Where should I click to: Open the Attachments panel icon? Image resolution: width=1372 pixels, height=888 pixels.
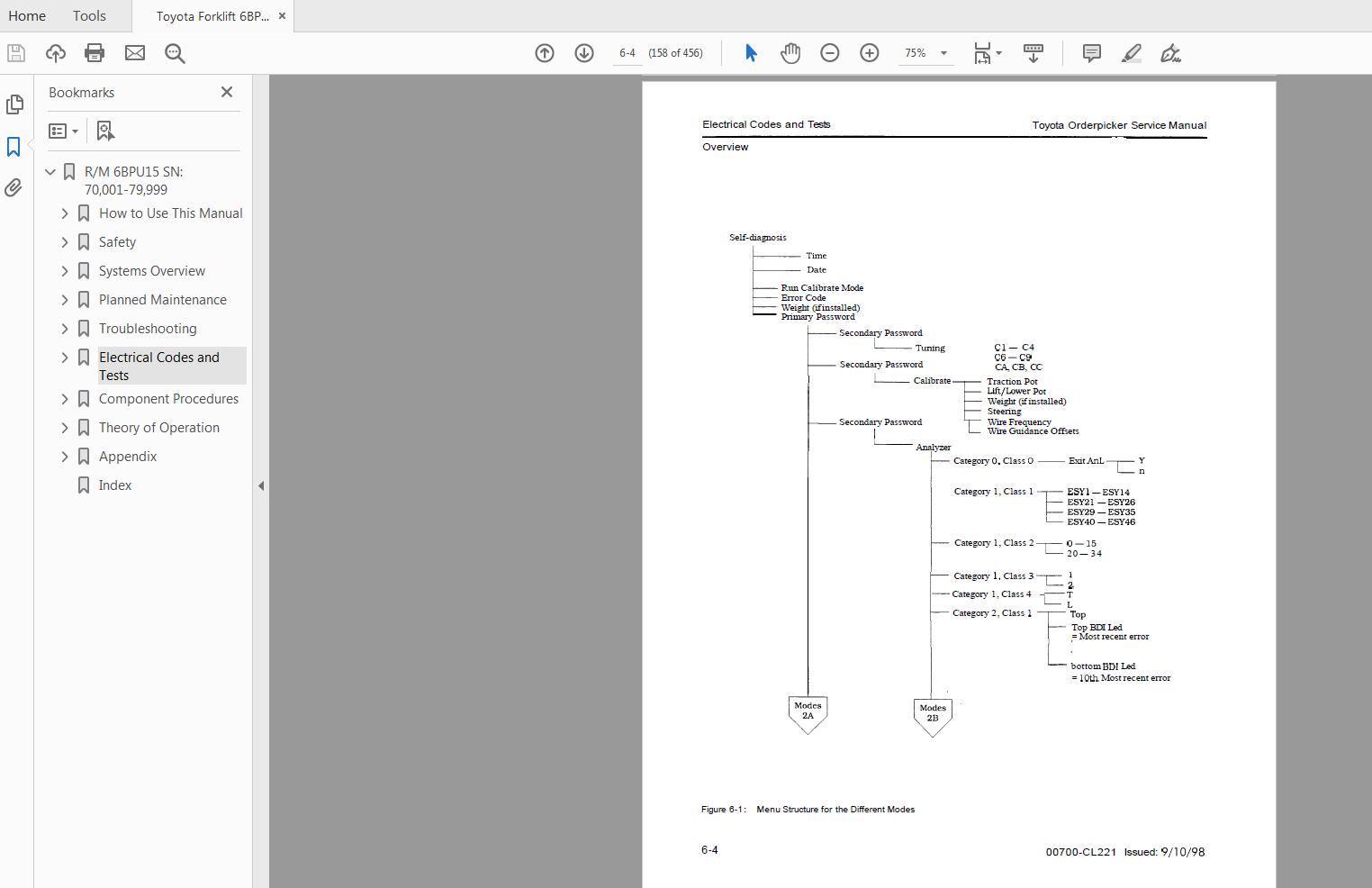tap(14, 187)
